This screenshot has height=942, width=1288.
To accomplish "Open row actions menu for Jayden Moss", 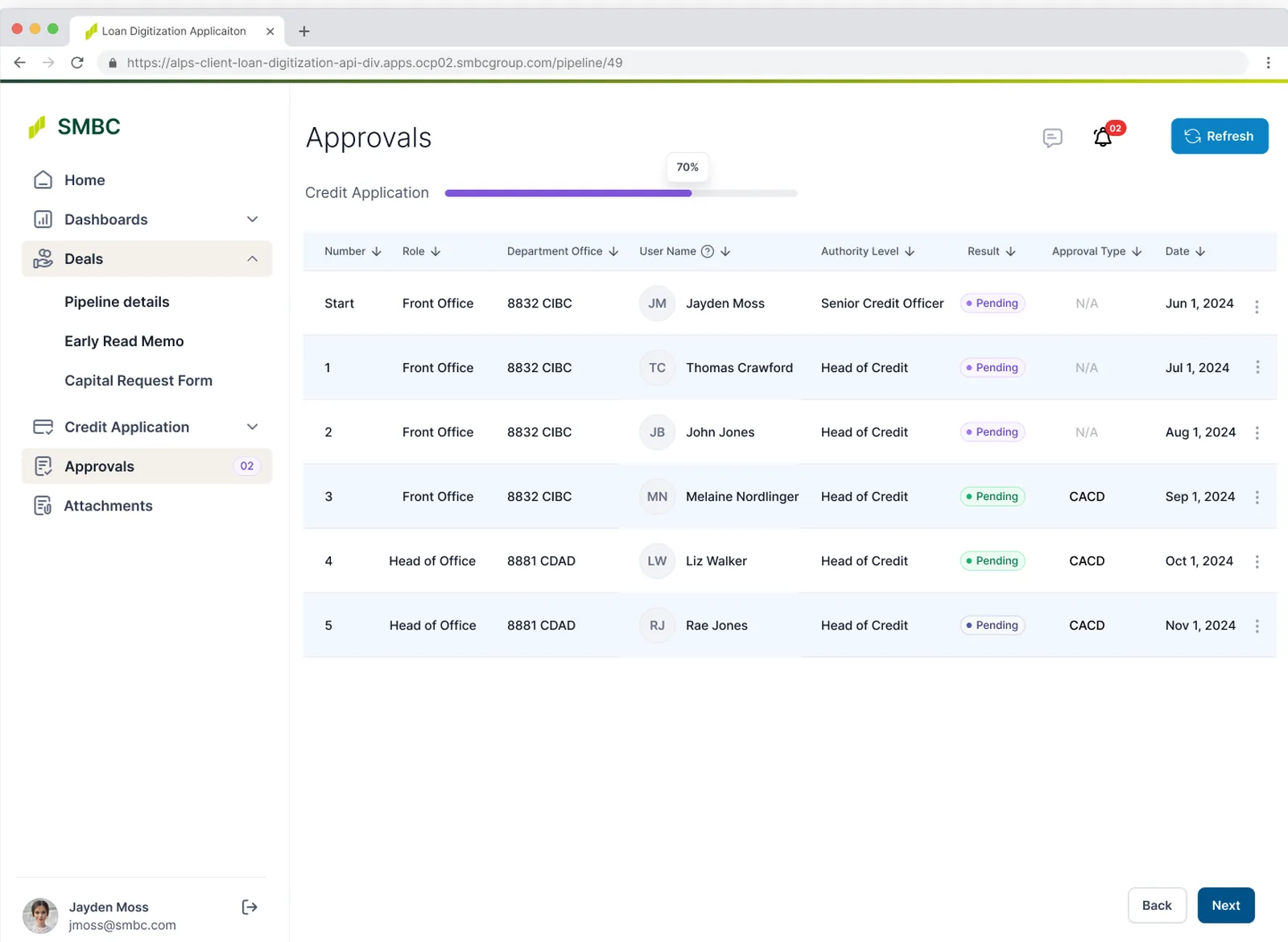I will (1257, 306).
